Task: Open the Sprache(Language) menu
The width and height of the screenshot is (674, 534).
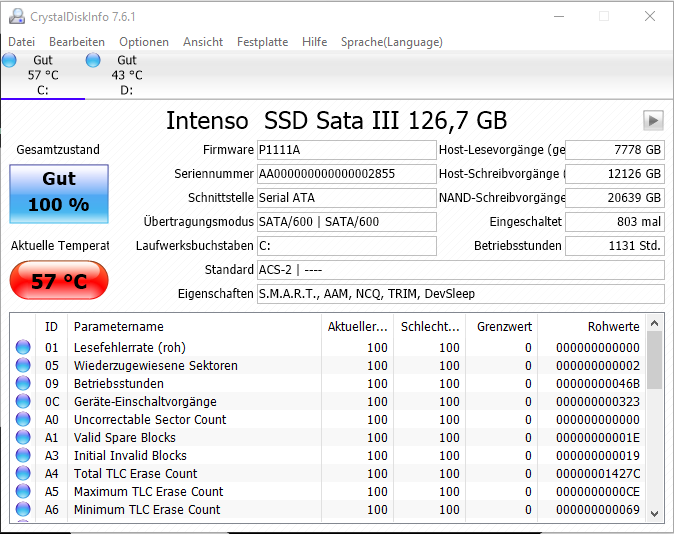Action: pos(392,42)
